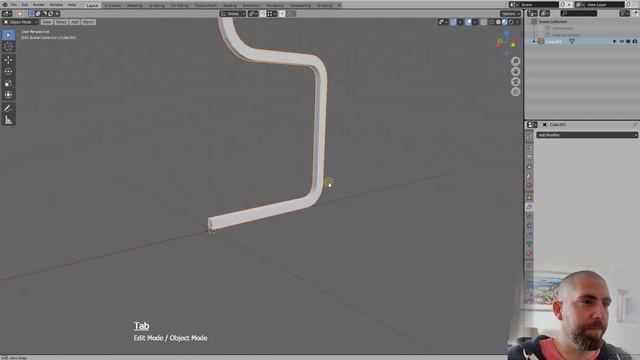Switch to wireframe viewport shading
The image size is (640, 360).
[492, 22]
